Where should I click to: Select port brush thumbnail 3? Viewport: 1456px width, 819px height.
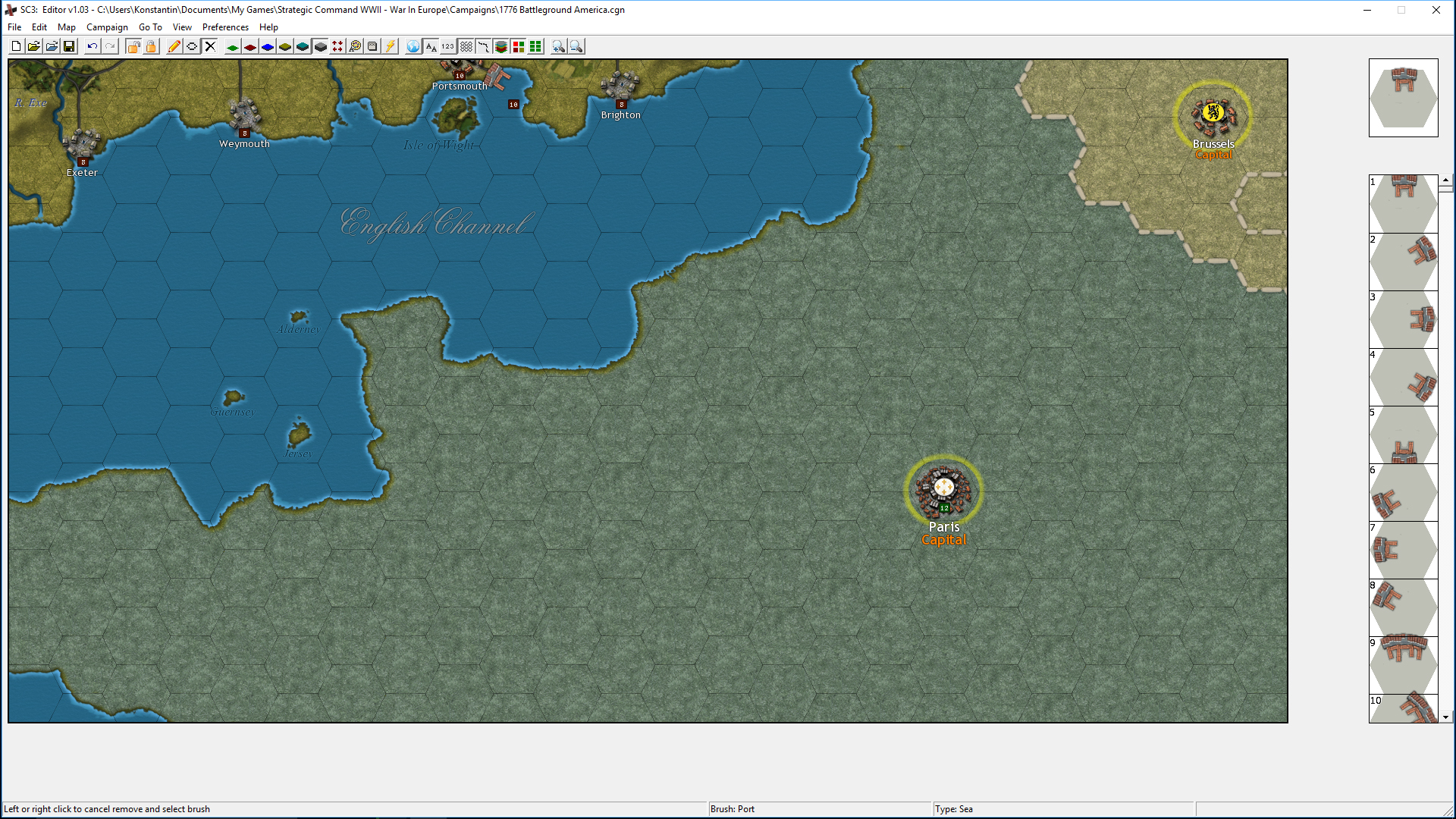1403,319
